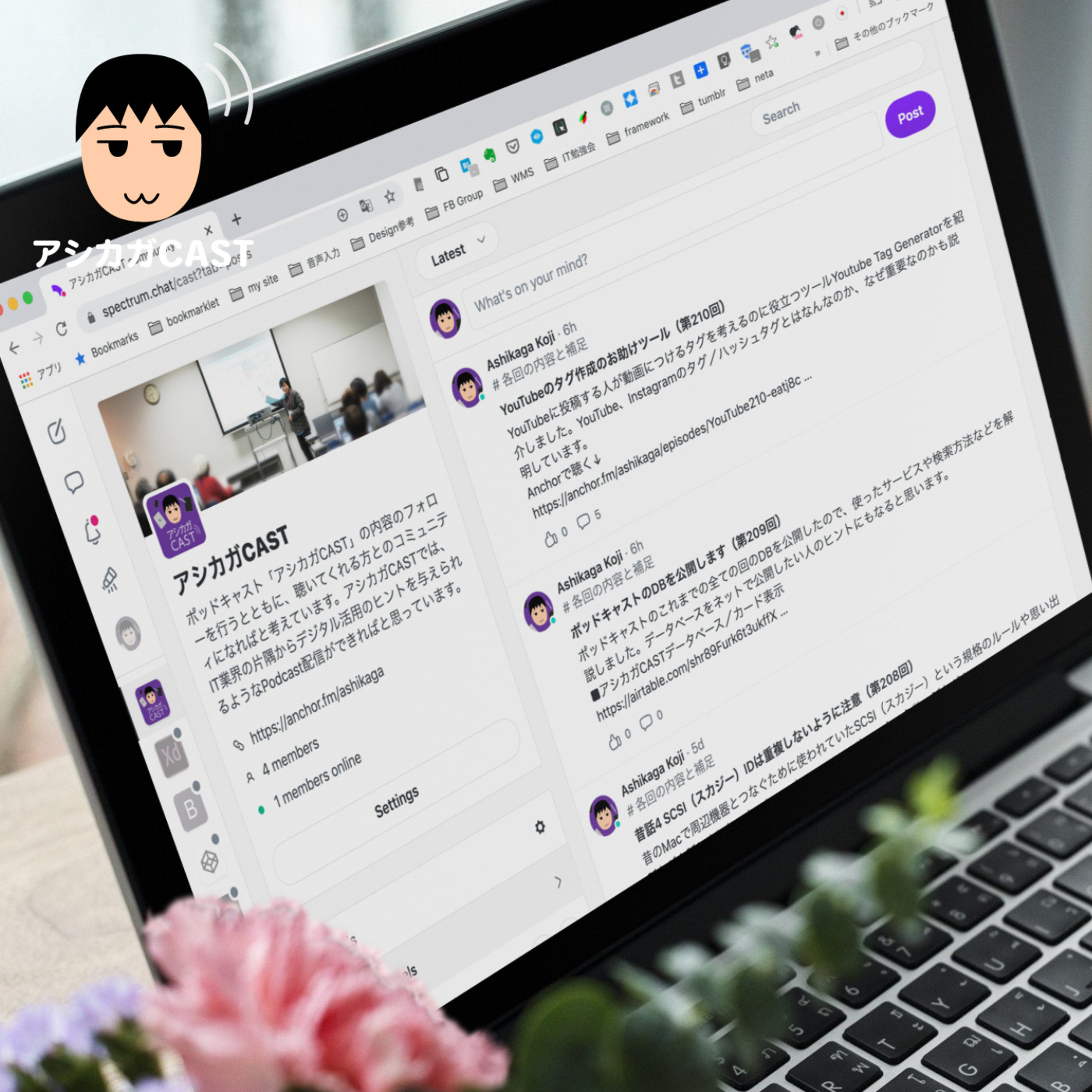Viewport: 1092px width, 1092px height.
Task: Open a new browser tab with plus
Action: [236, 219]
